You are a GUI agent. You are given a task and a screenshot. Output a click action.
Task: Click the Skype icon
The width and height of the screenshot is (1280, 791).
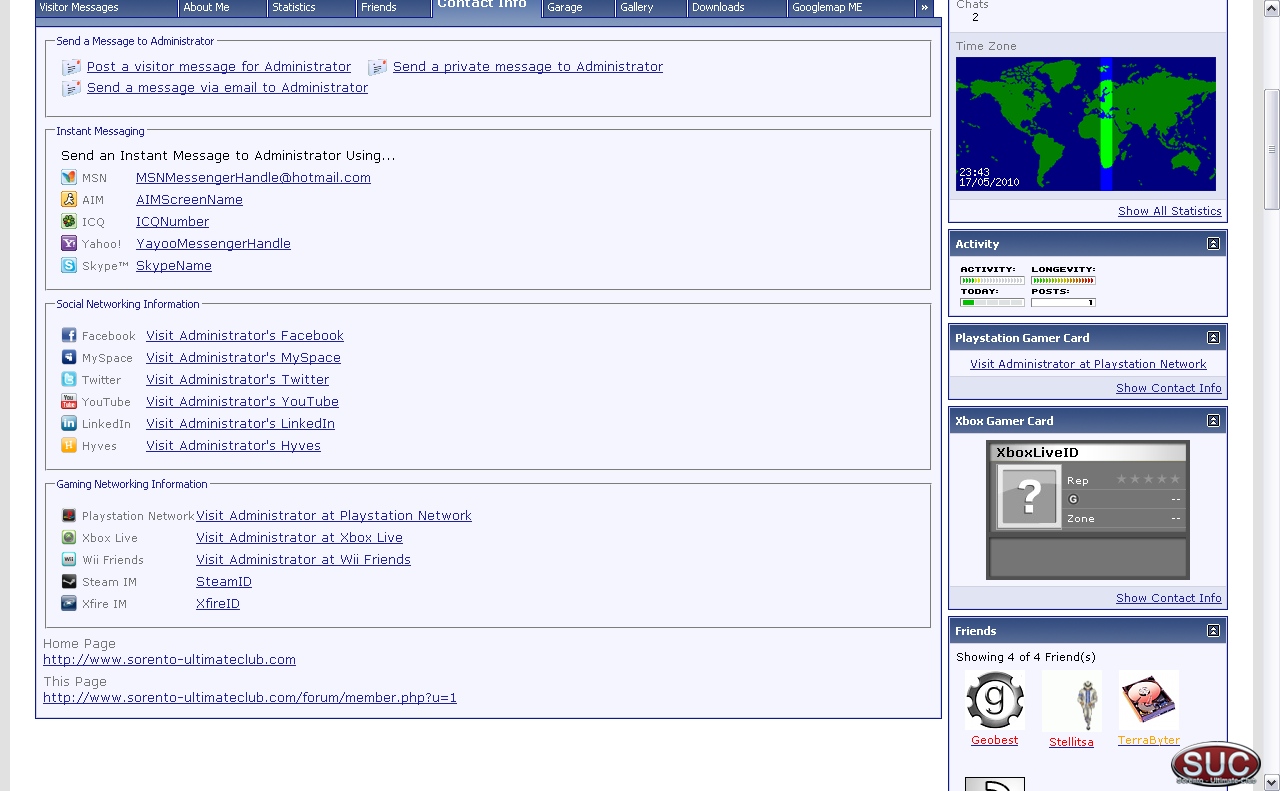[x=69, y=265]
